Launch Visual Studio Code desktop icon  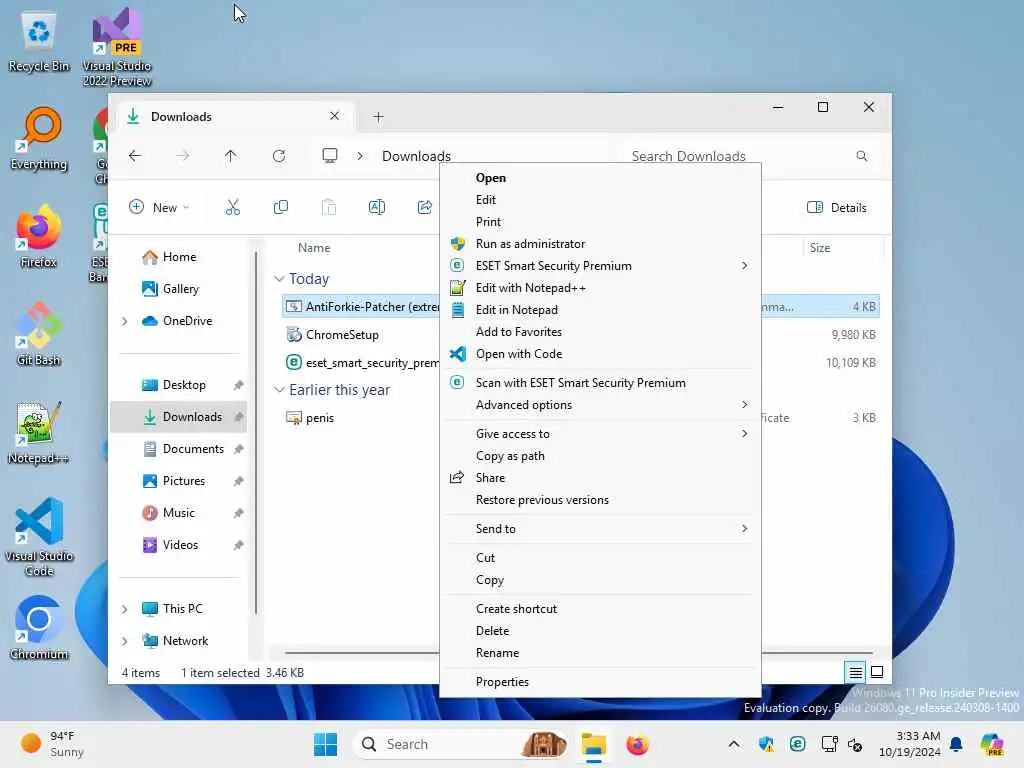click(x=39, y=537)
